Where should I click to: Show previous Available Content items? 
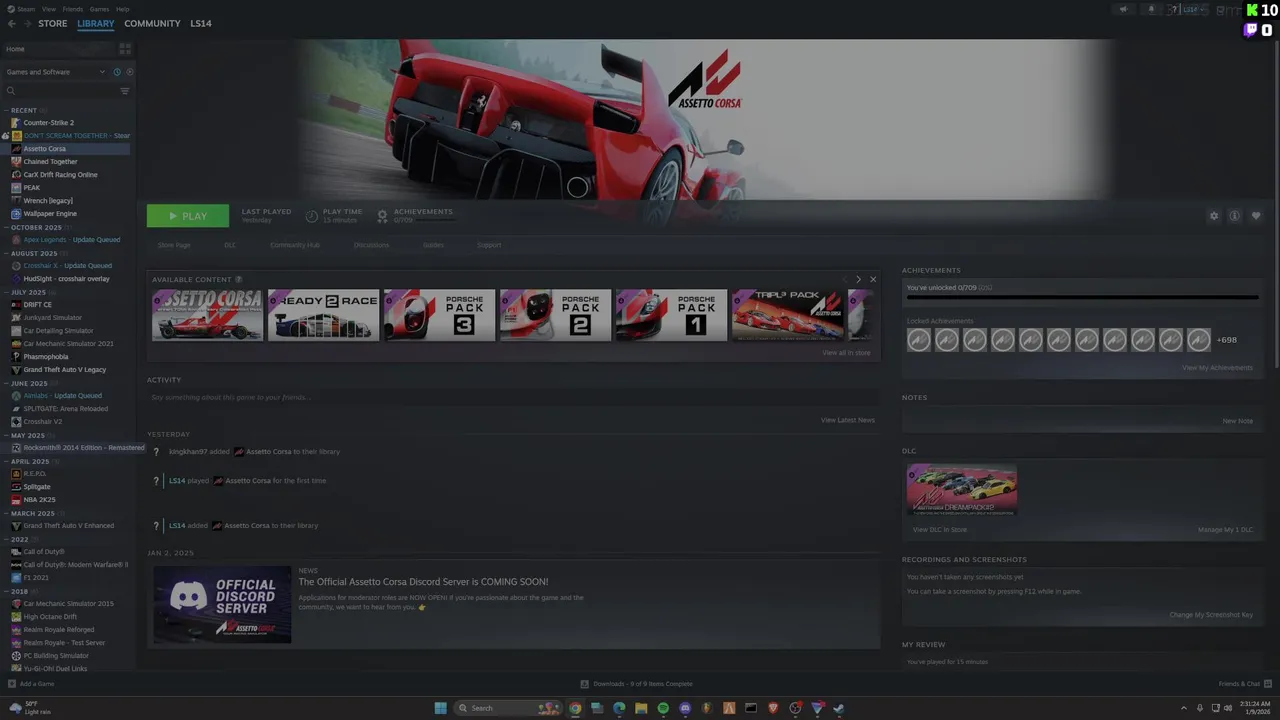[x=844, y=279]
